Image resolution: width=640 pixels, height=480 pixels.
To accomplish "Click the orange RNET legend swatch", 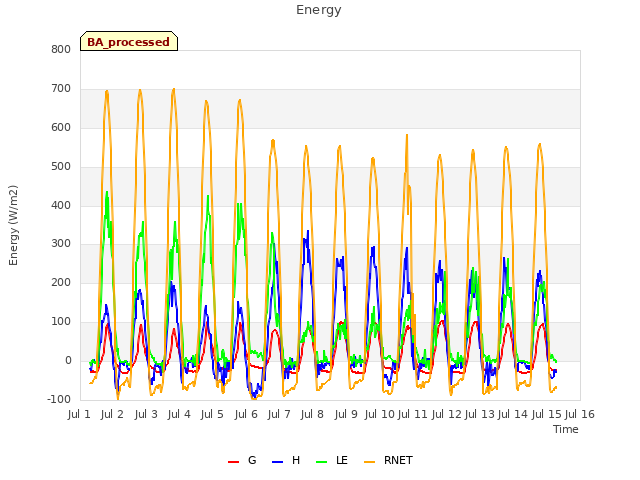I will click(369, 462).
